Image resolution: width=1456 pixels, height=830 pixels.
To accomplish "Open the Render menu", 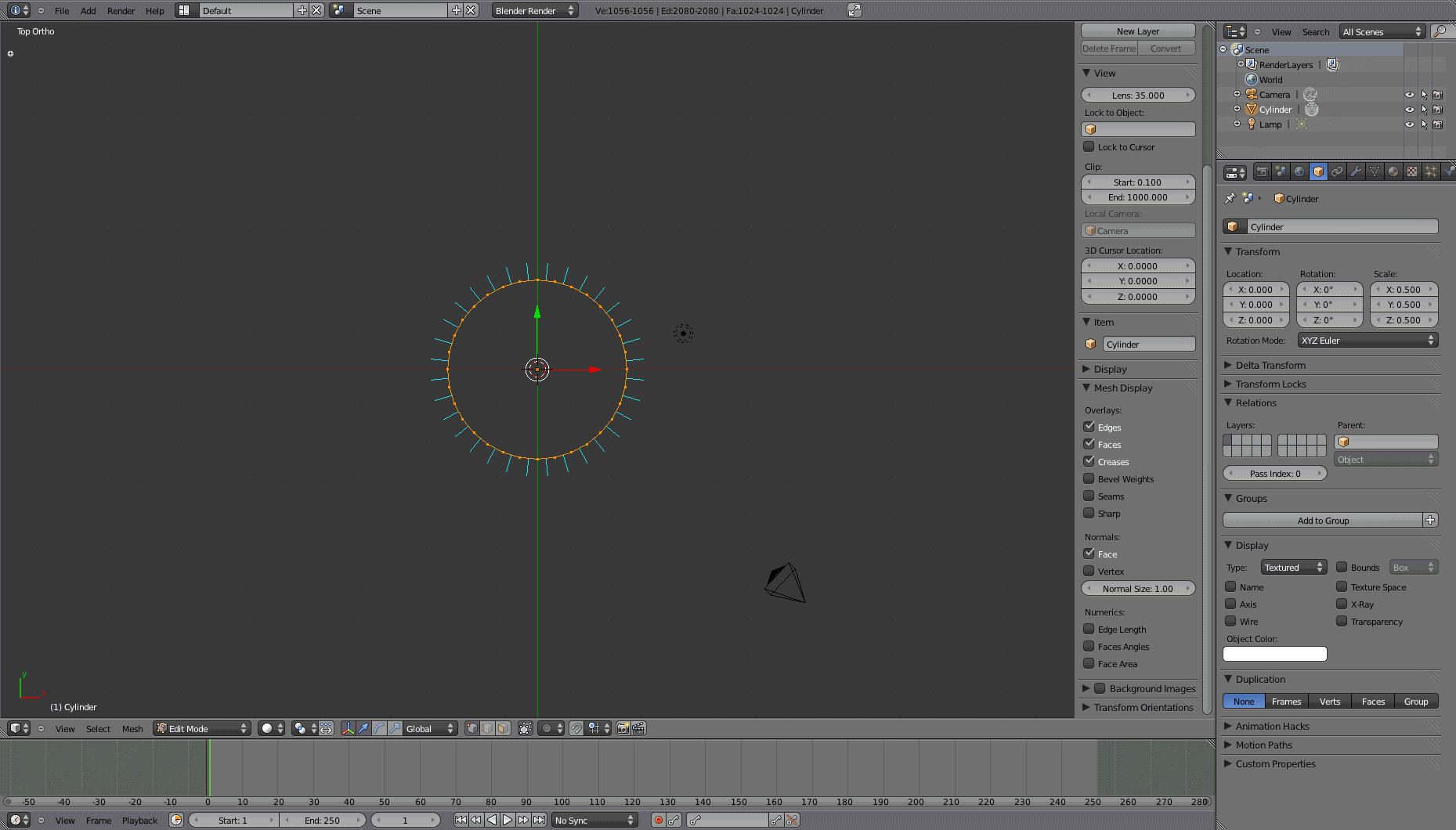I will click(121, 11).
